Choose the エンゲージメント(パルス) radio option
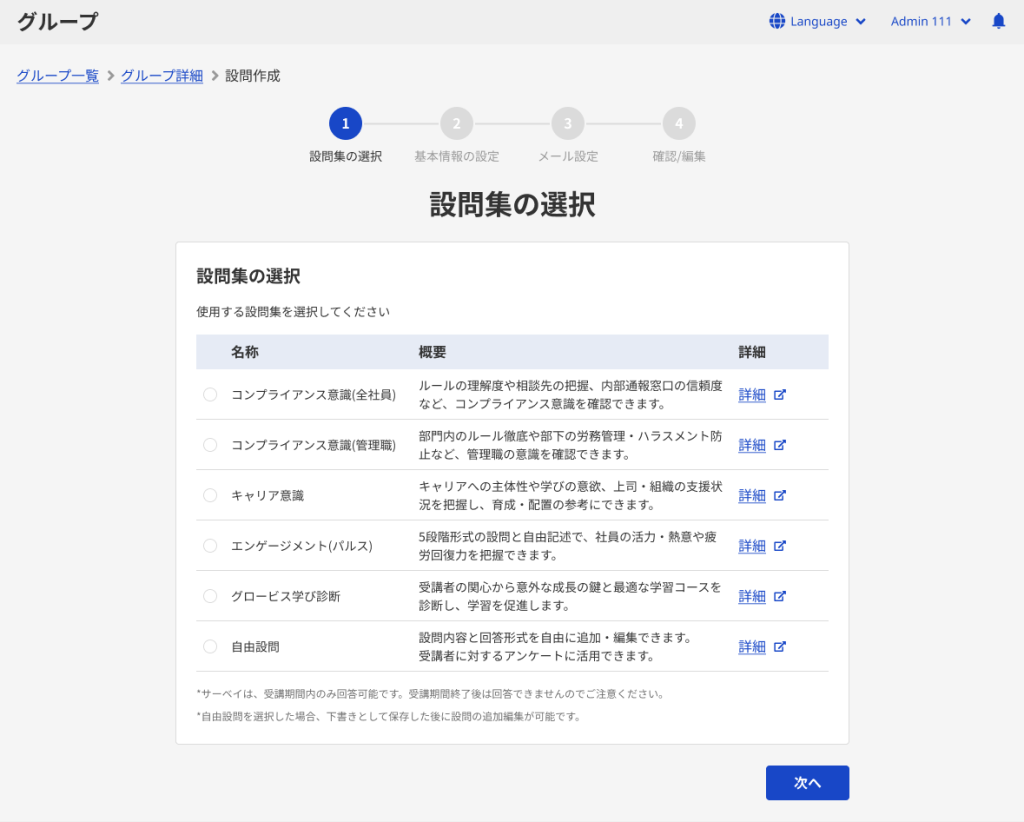Viewport: 1024px width, 822px height. click(210, 546)
